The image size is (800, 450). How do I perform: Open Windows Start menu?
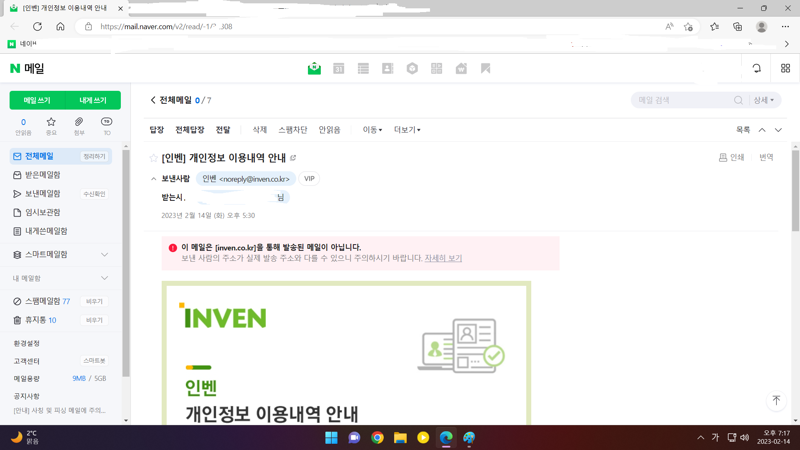coord(331,438)
